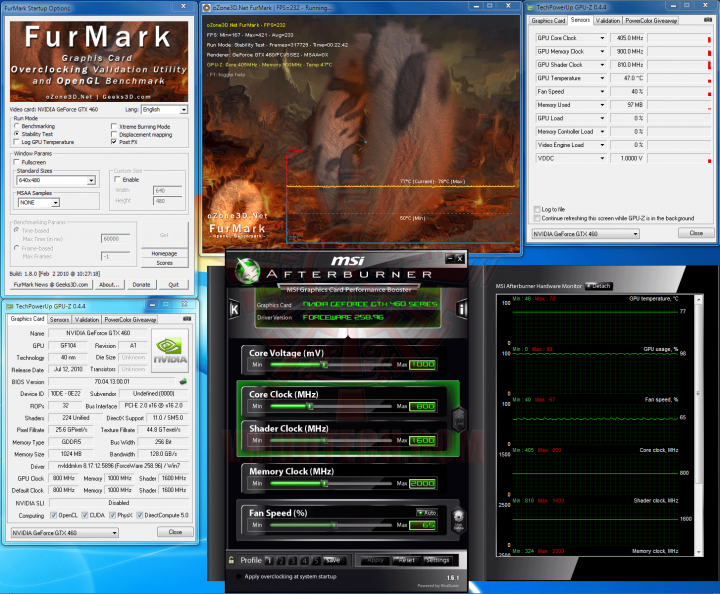Open Afterburner Settings

tap(437, 560)
